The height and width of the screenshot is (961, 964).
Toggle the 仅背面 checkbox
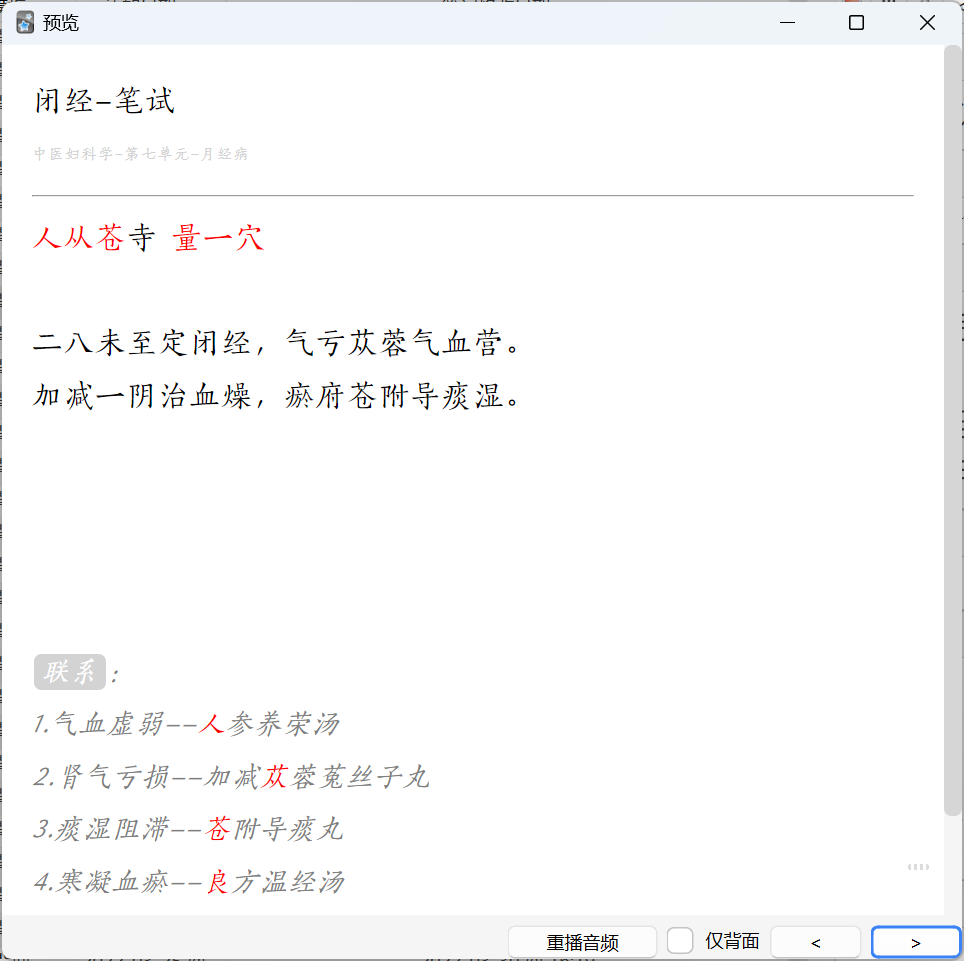click(680, 941)
